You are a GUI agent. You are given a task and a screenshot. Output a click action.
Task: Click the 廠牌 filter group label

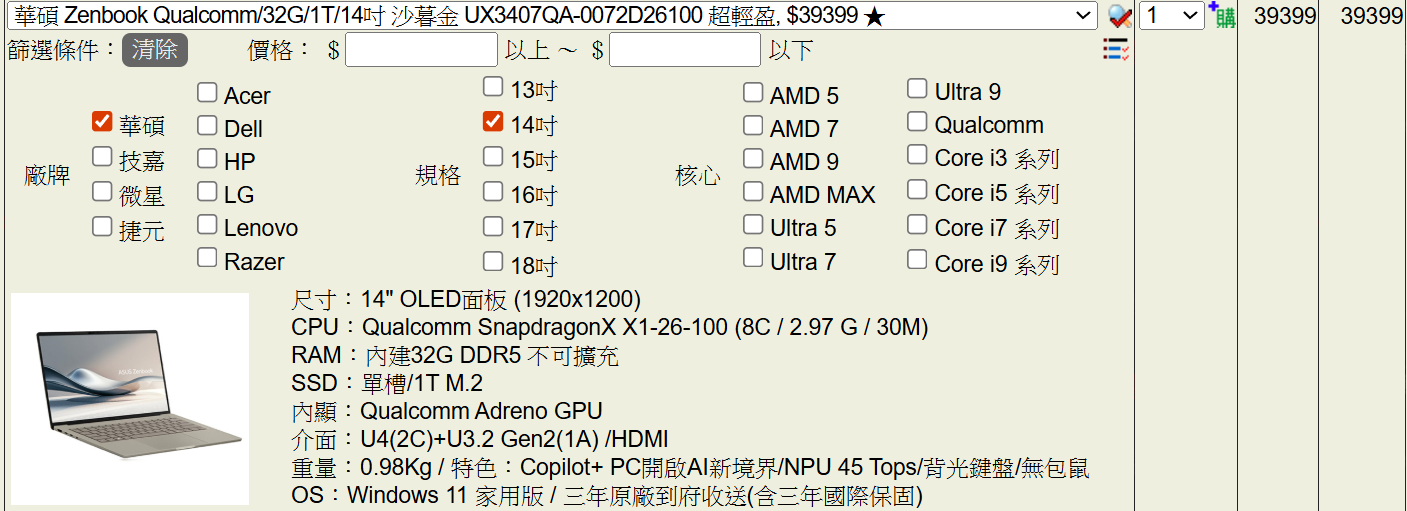[47, 176]
